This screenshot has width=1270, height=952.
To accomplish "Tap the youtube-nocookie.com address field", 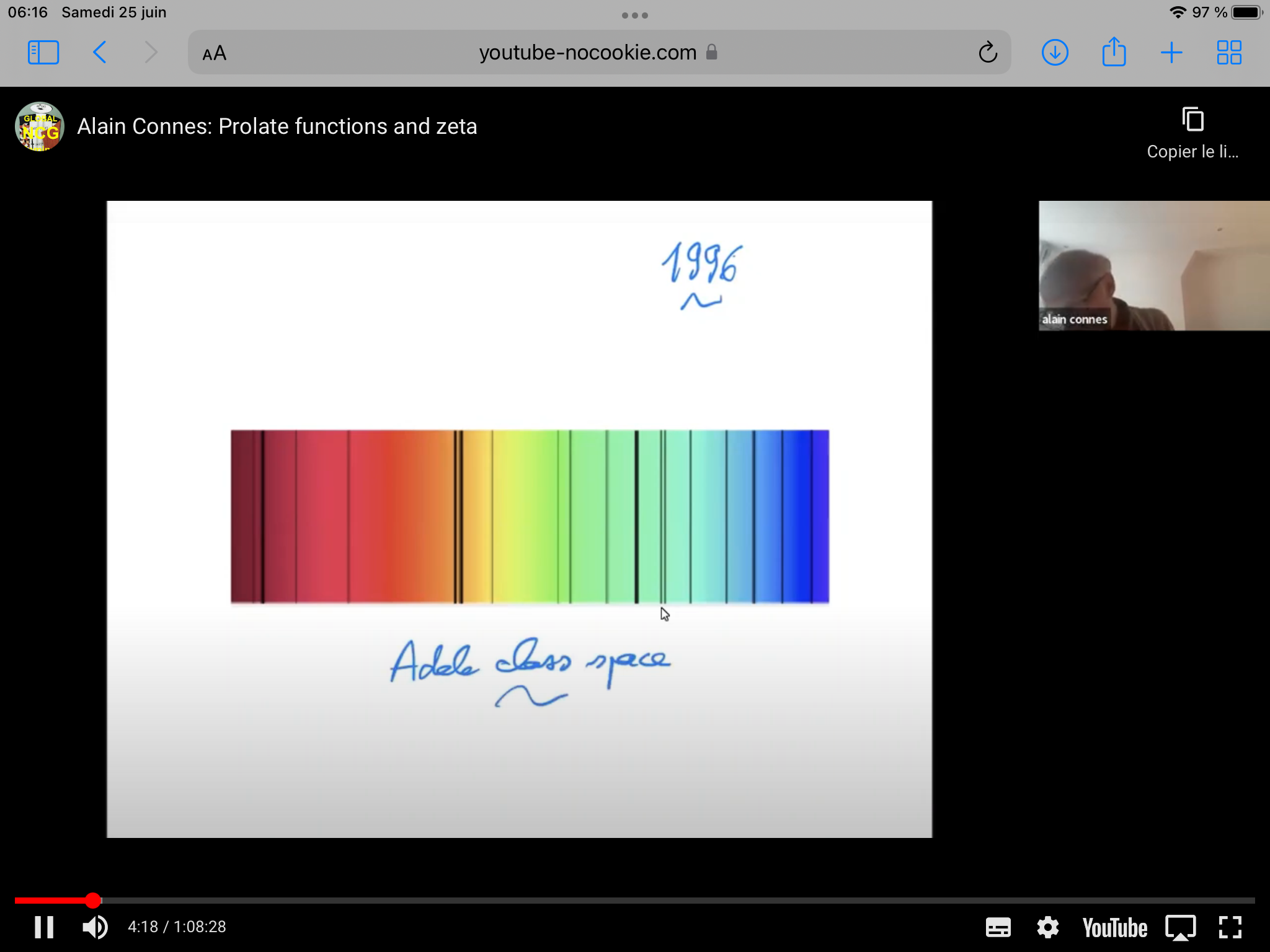I will tap(587, 53).
